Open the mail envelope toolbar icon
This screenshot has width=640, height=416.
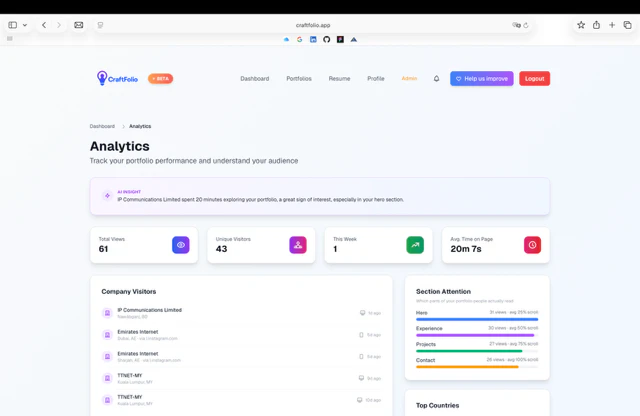(x=79, y=25)
